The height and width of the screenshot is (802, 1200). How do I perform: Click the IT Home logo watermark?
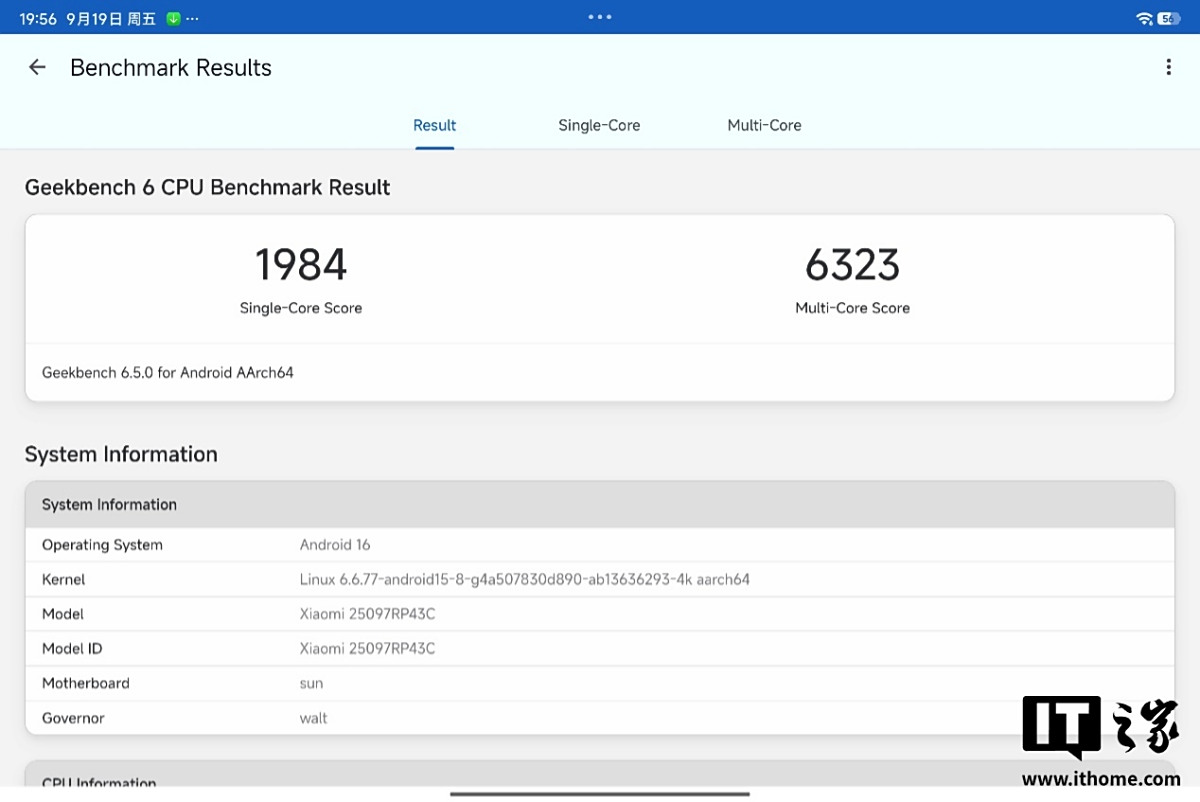pos(1100,728)
